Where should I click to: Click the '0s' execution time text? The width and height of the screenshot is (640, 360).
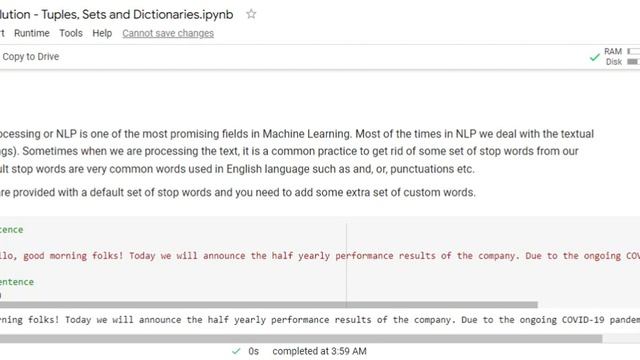[x=253, y=351]
